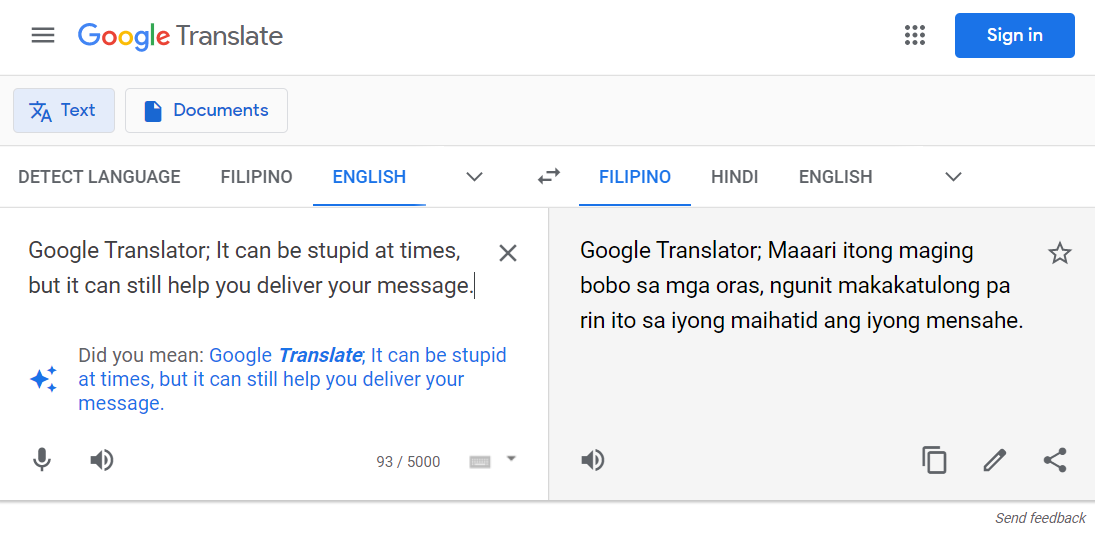Viewport: 1095px width, 541px height.
Task: Switch to Documents translation mode
Action: [x=206, y=110]
